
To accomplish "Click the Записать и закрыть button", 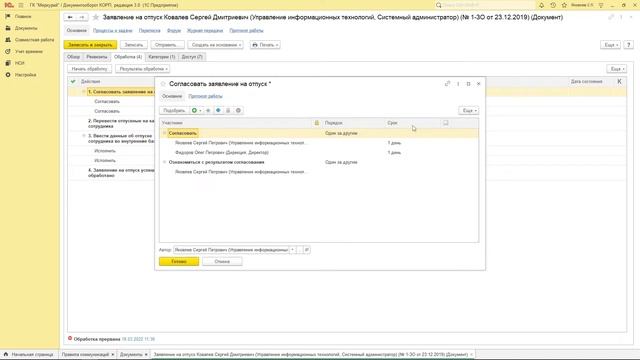I will (90, 45).
